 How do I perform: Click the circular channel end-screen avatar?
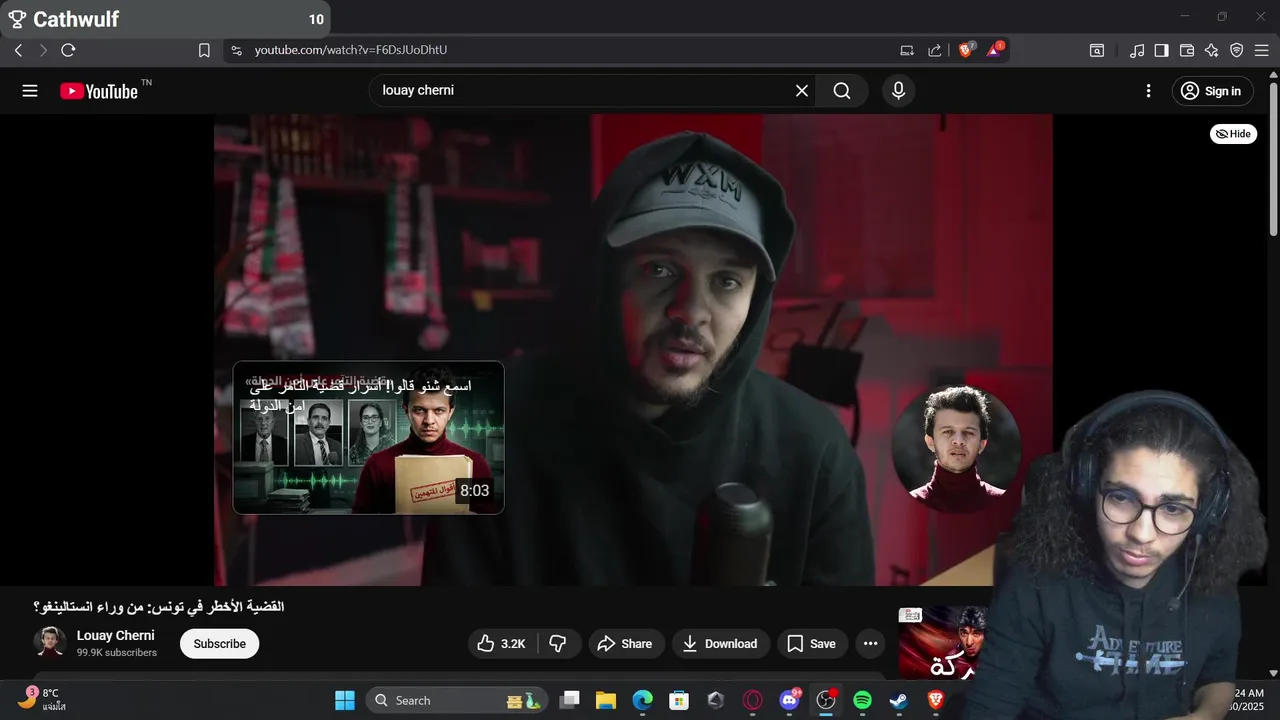956,448
